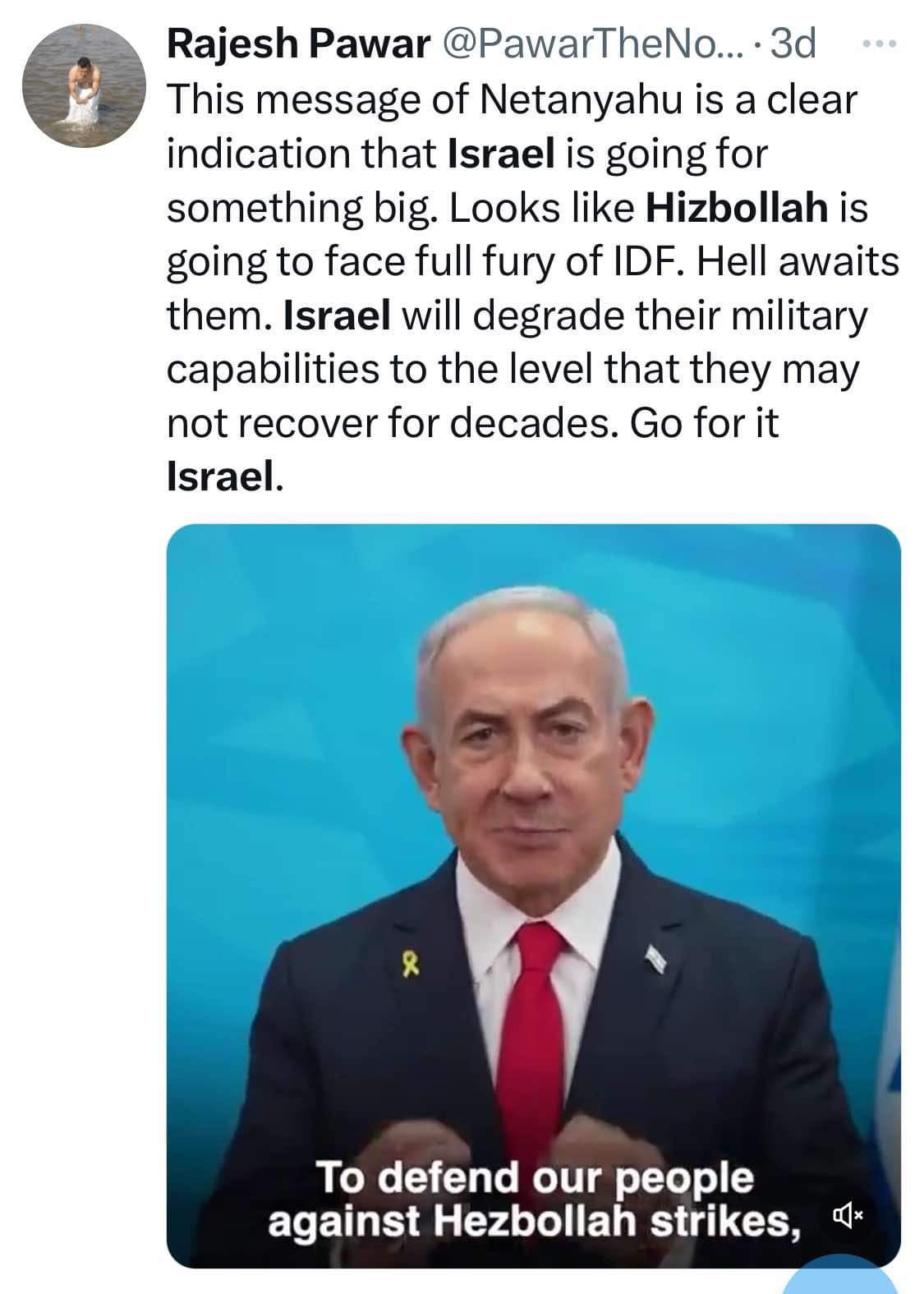Open Rajesh Pawar's profile avatar
Viewport: 924px width, 1294px height.
click(84, 85)
